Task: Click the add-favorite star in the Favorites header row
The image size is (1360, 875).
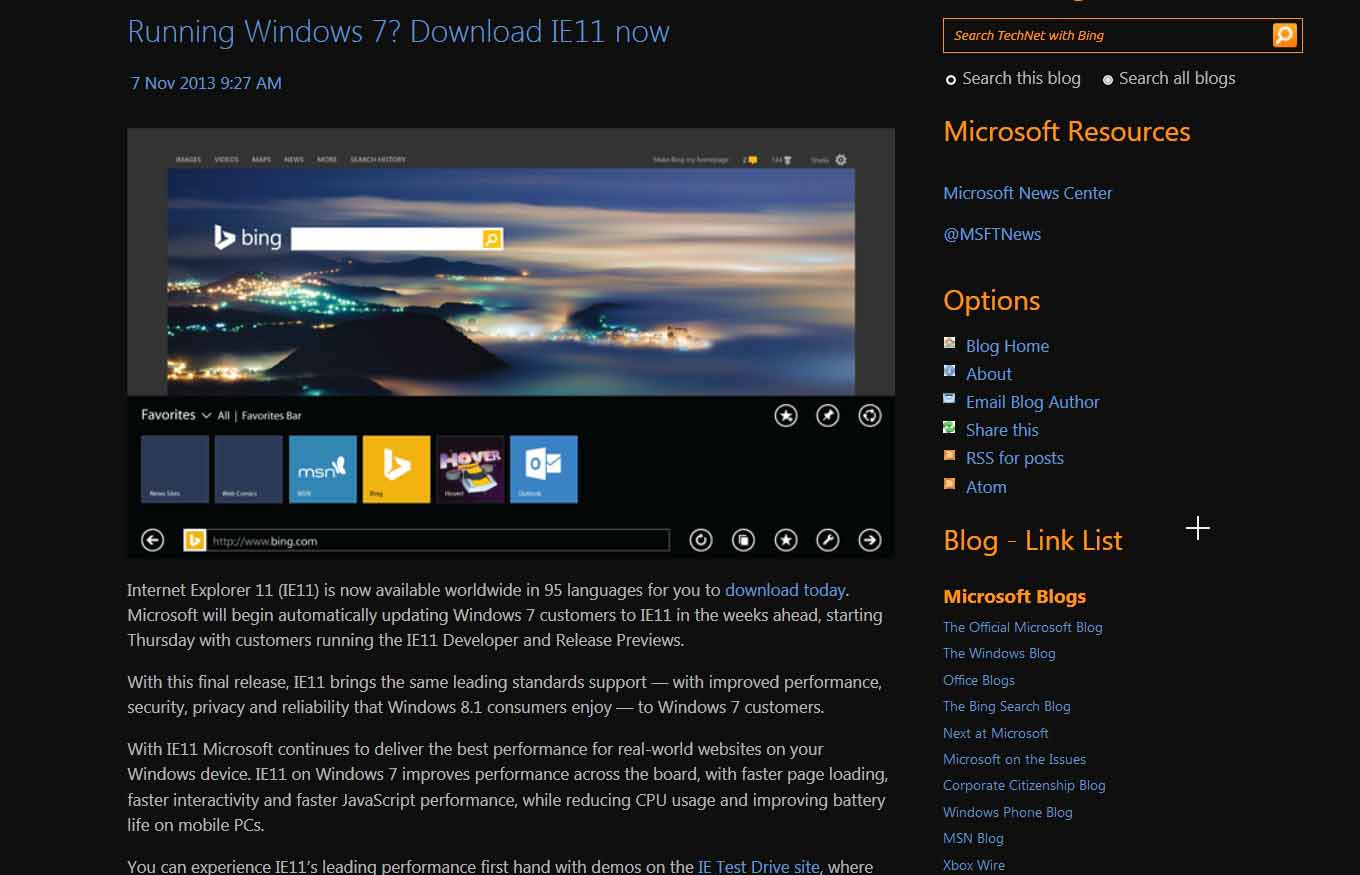Action: [x=786, y=415]
